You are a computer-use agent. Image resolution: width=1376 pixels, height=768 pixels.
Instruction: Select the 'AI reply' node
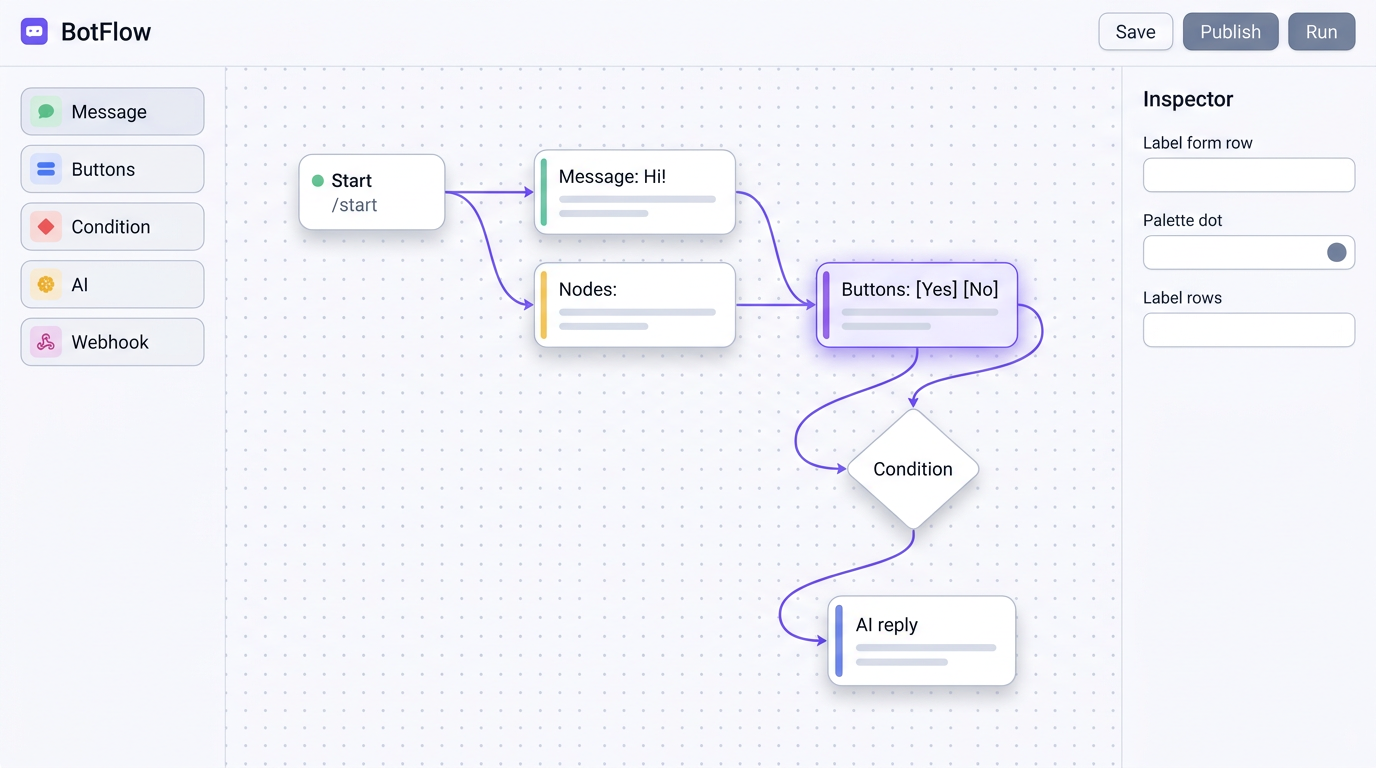pos(922,641)
